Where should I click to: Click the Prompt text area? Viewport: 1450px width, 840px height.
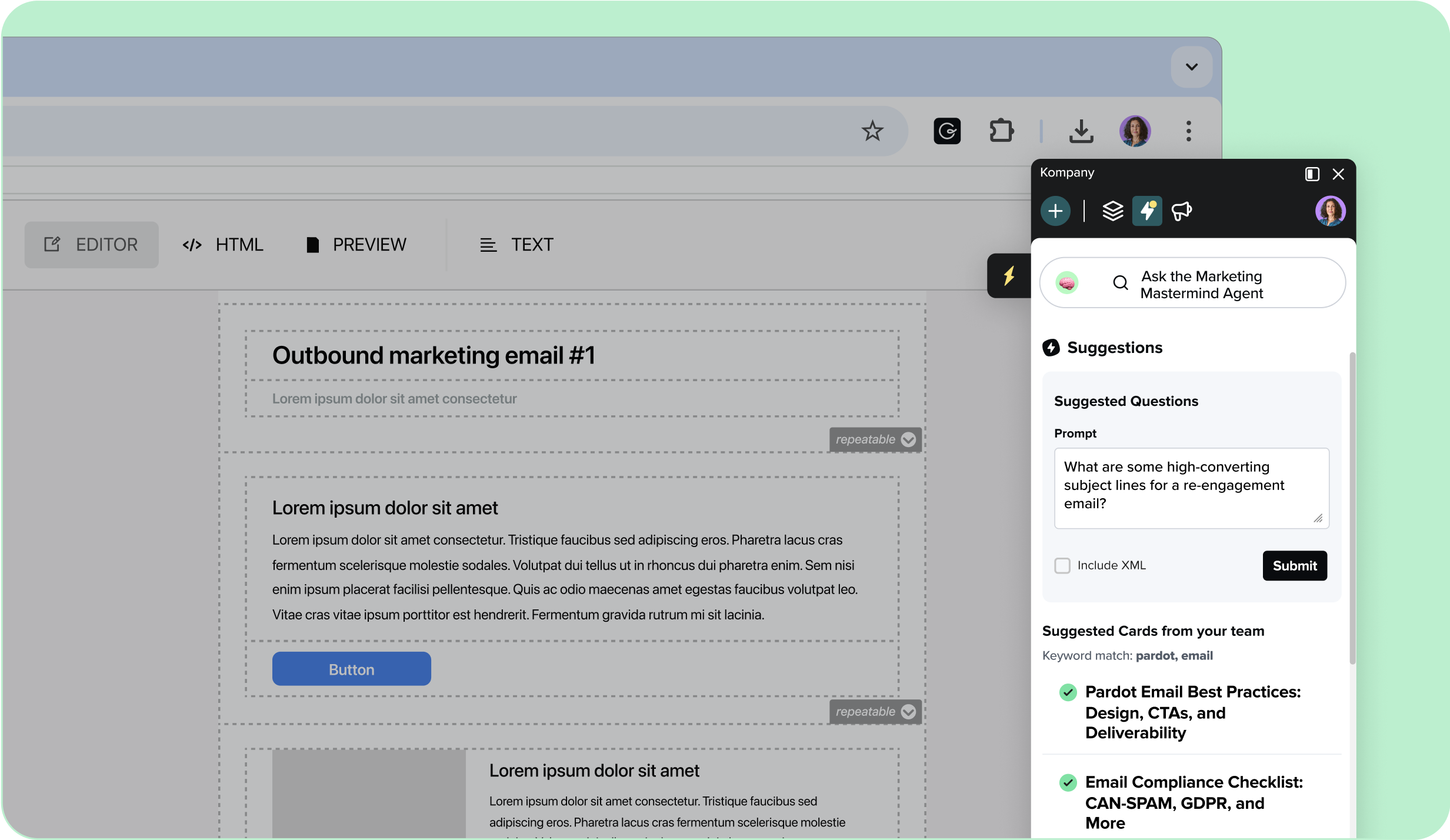coord(1191,488)
